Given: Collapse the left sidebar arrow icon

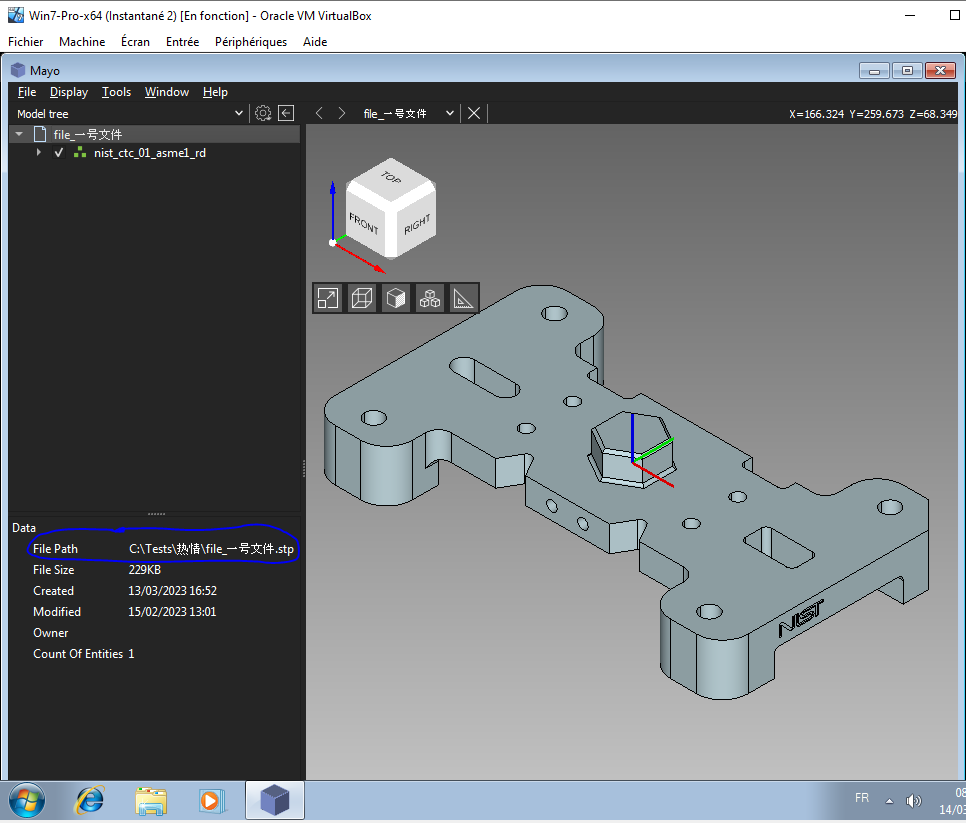Looking at the screenshot, I should pos(286,113).
